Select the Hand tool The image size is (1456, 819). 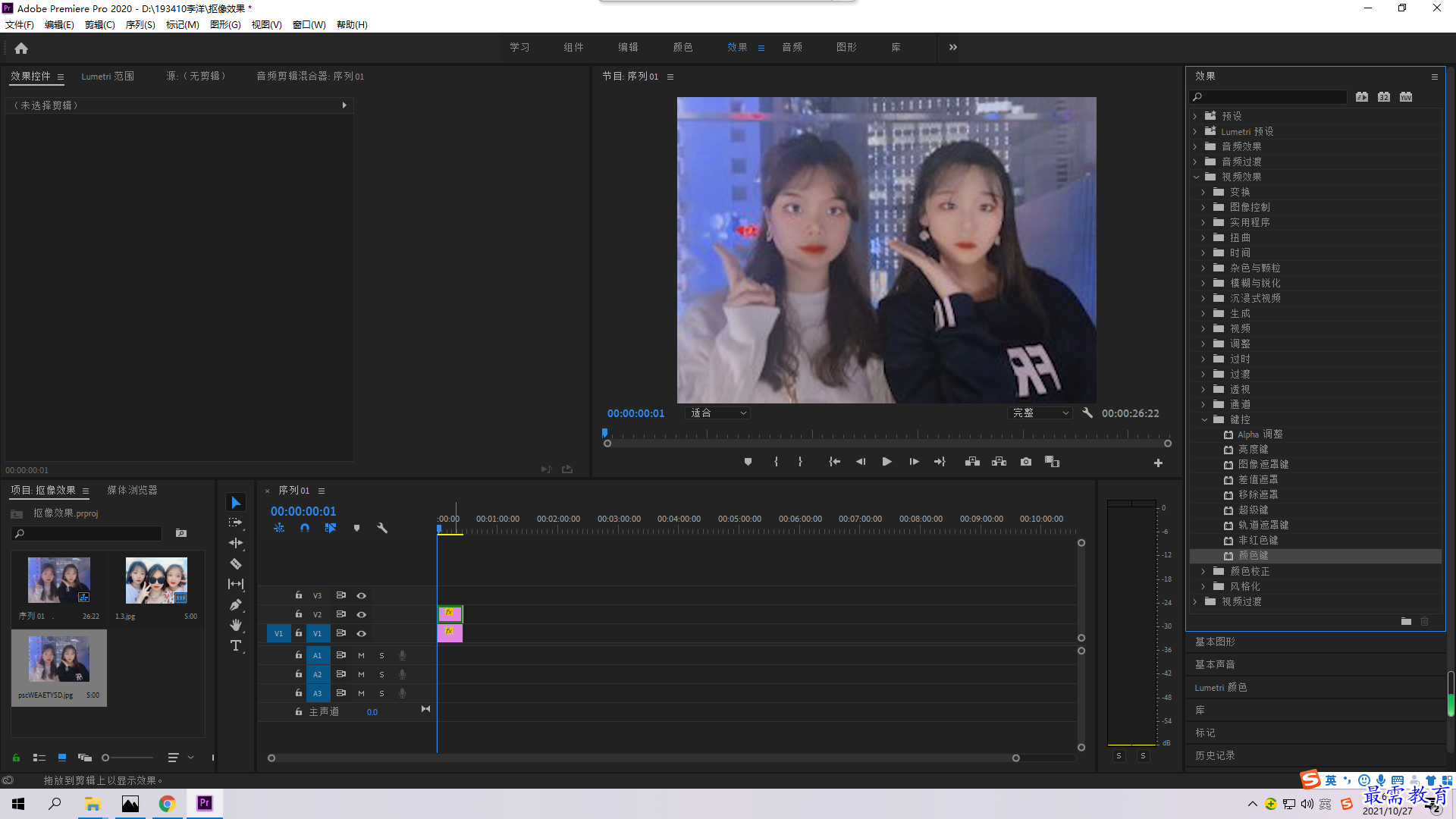click(236, 625)
